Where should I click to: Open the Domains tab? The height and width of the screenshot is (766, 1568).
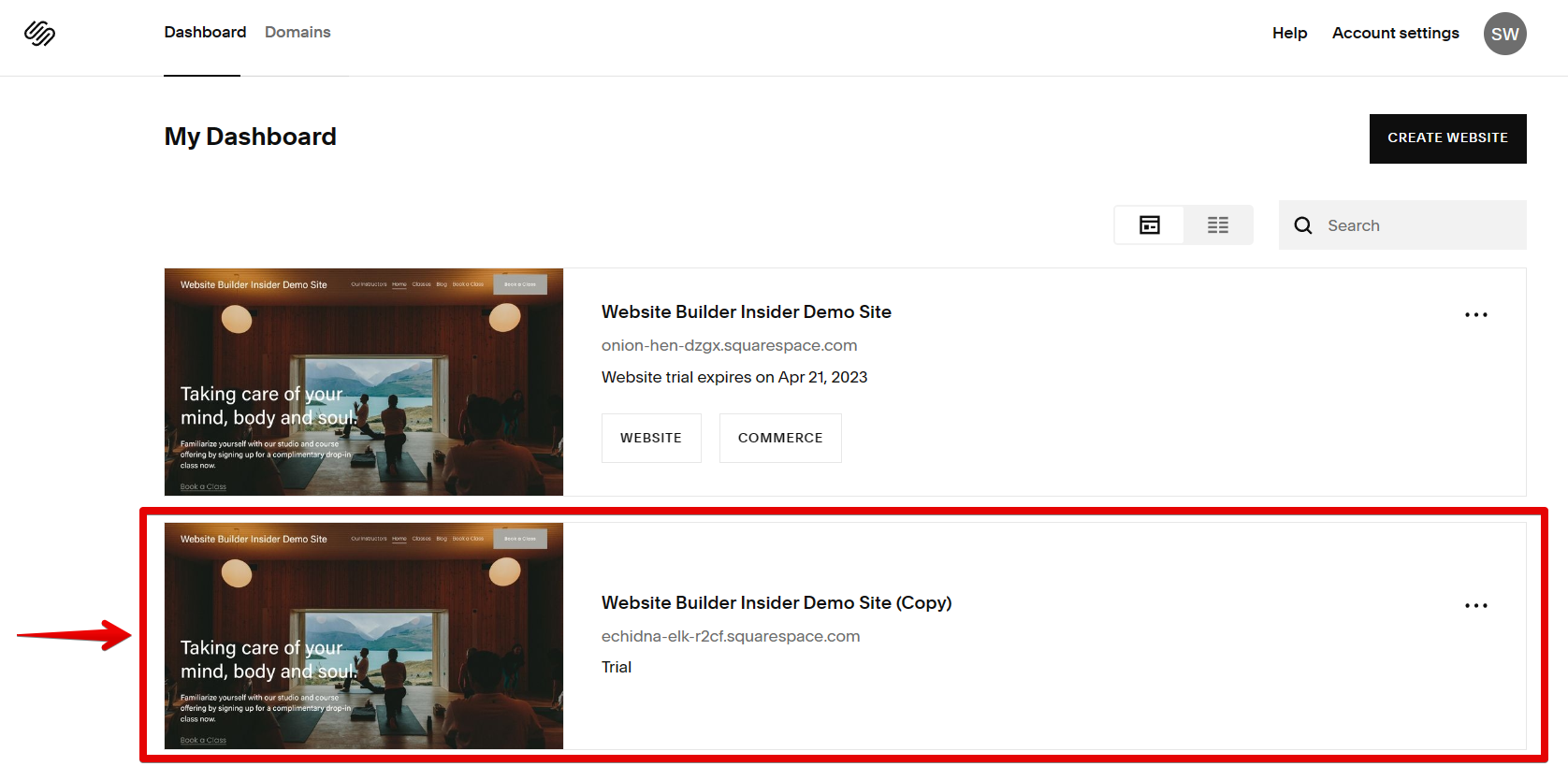(298, 32)
